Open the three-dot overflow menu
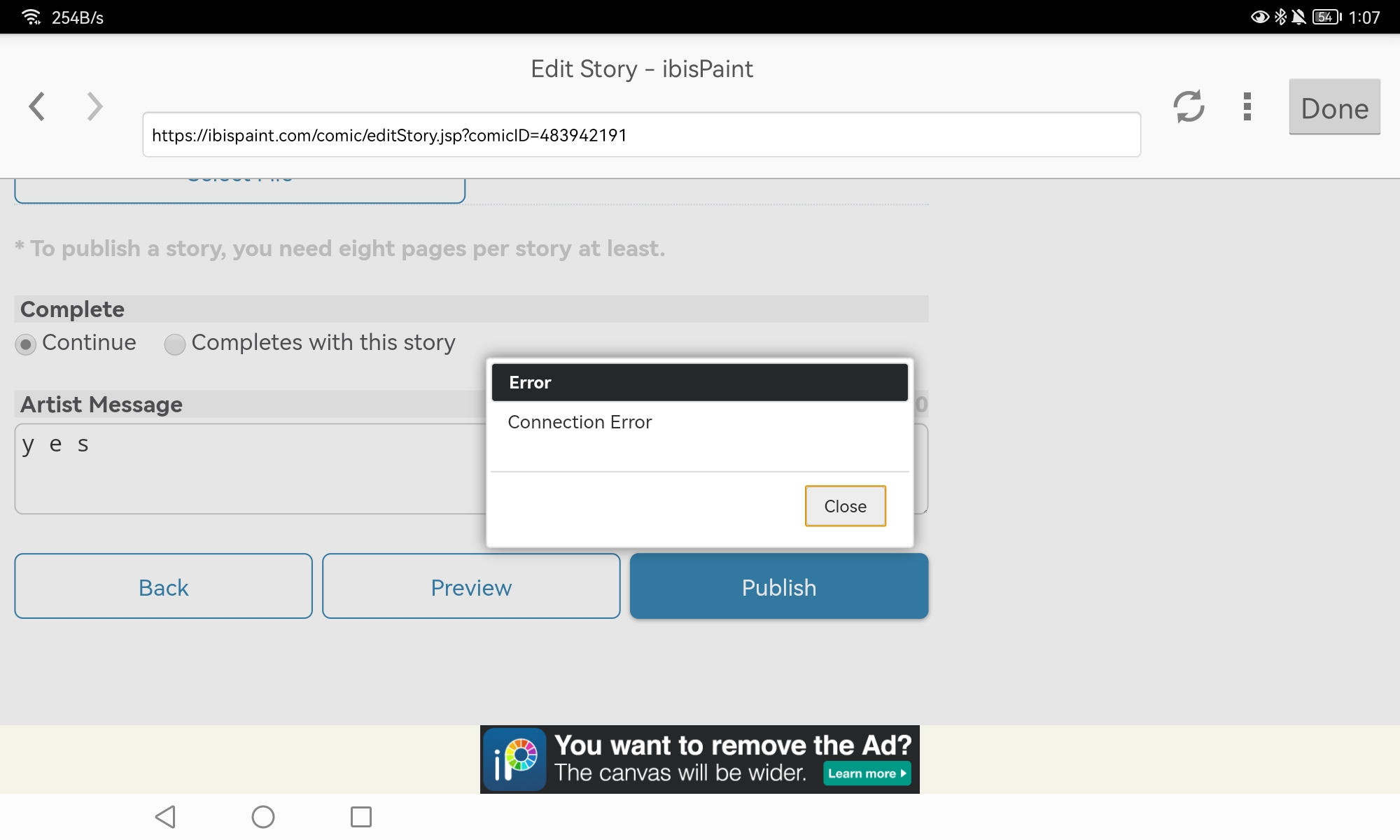1400x840 pixels. pyautogui.click(x=1247, y=106)
